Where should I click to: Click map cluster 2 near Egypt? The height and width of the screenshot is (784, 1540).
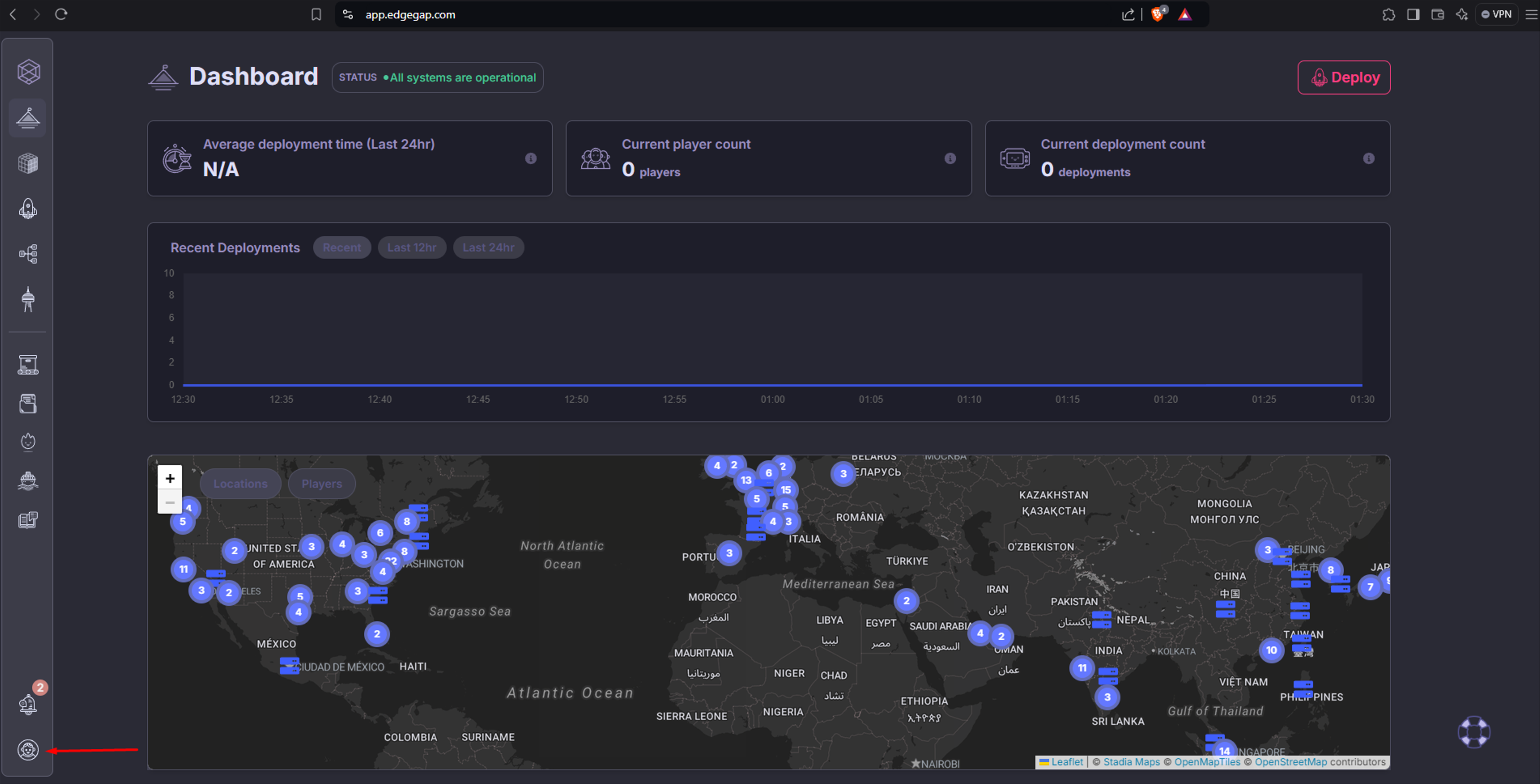click(906, 600)
